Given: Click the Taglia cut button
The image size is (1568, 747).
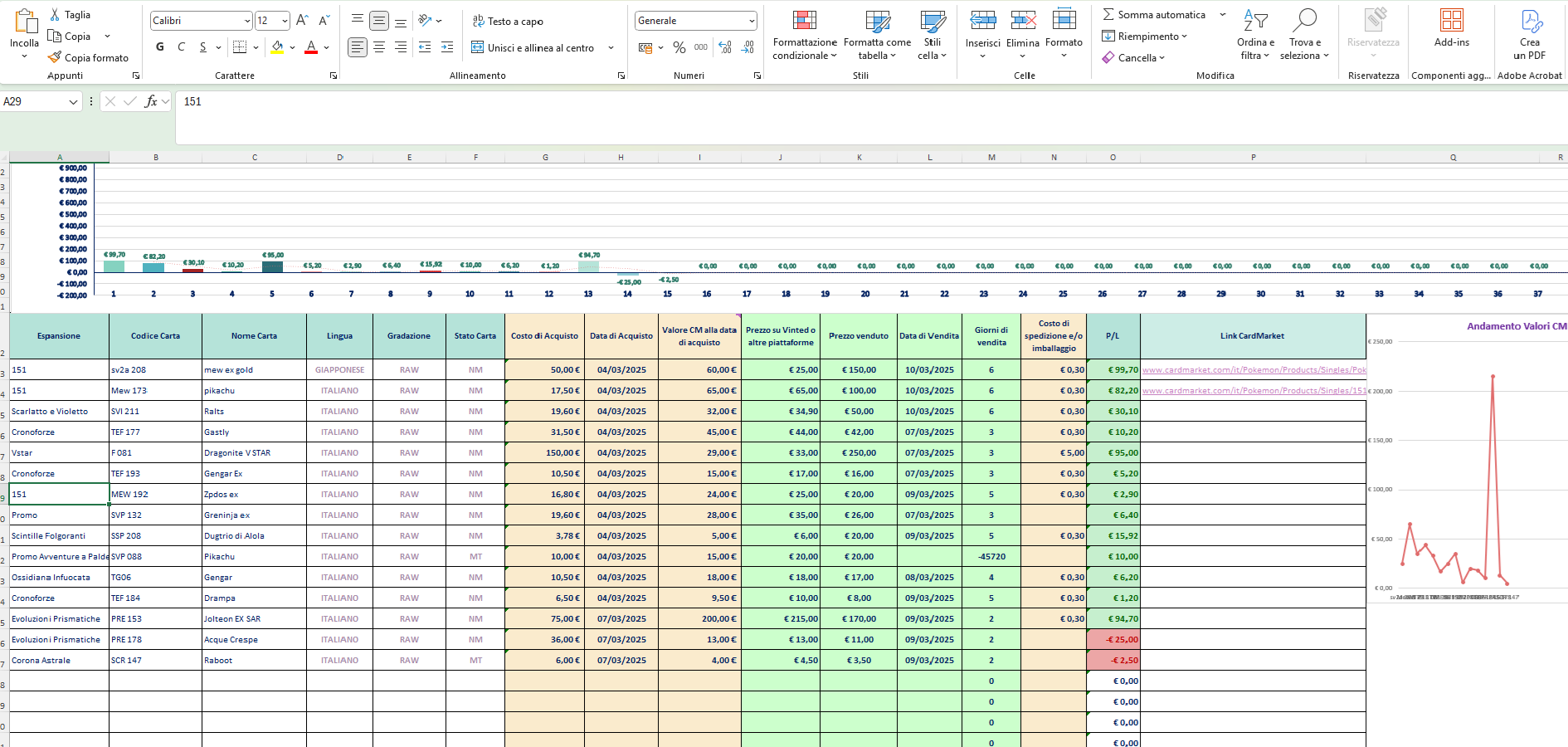Looking at the screenshot, I should coord(70,15).
